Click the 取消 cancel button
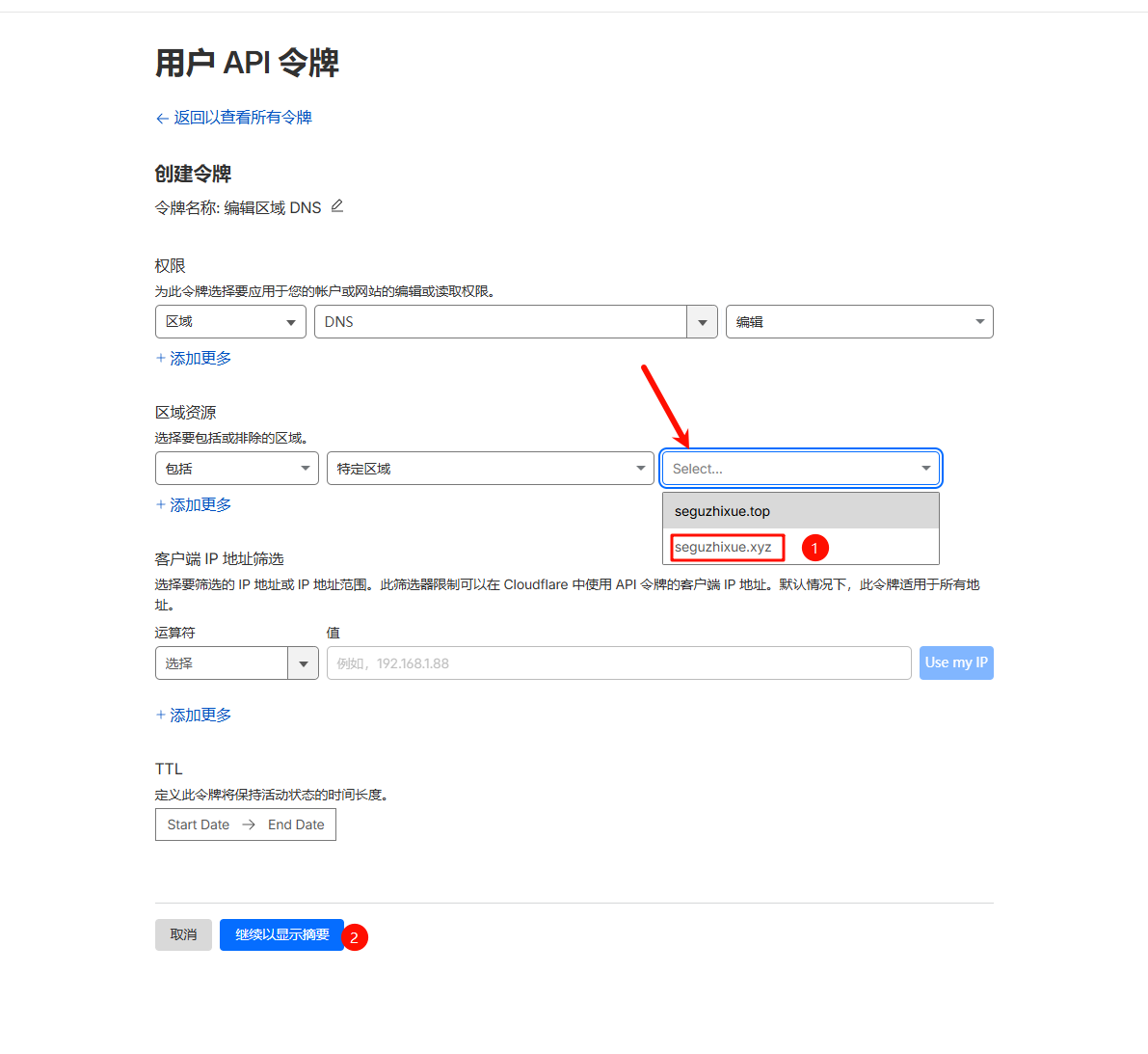 pyautogui.click(x=183, y=934)
